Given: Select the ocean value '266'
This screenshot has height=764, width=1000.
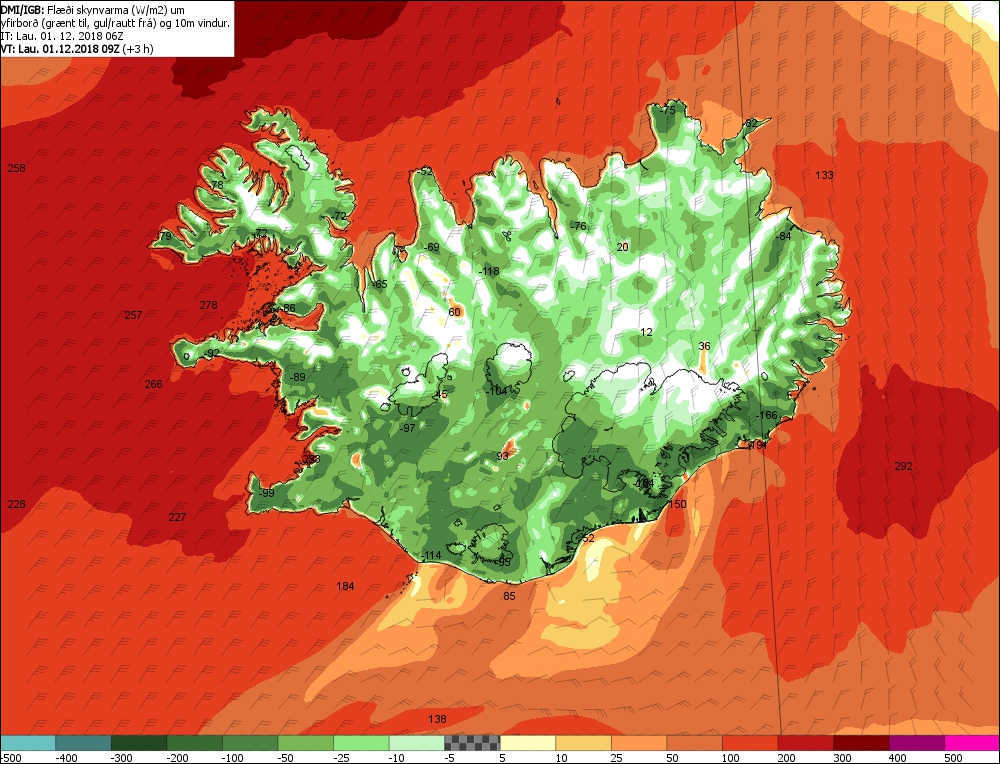Looking at the screenshot, I should 154,385.
